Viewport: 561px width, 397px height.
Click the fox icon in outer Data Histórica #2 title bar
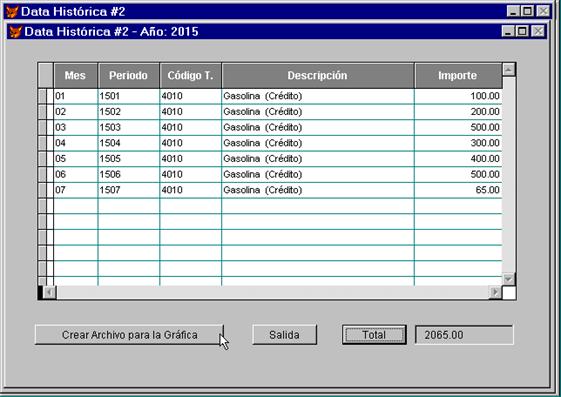(12, 12)
